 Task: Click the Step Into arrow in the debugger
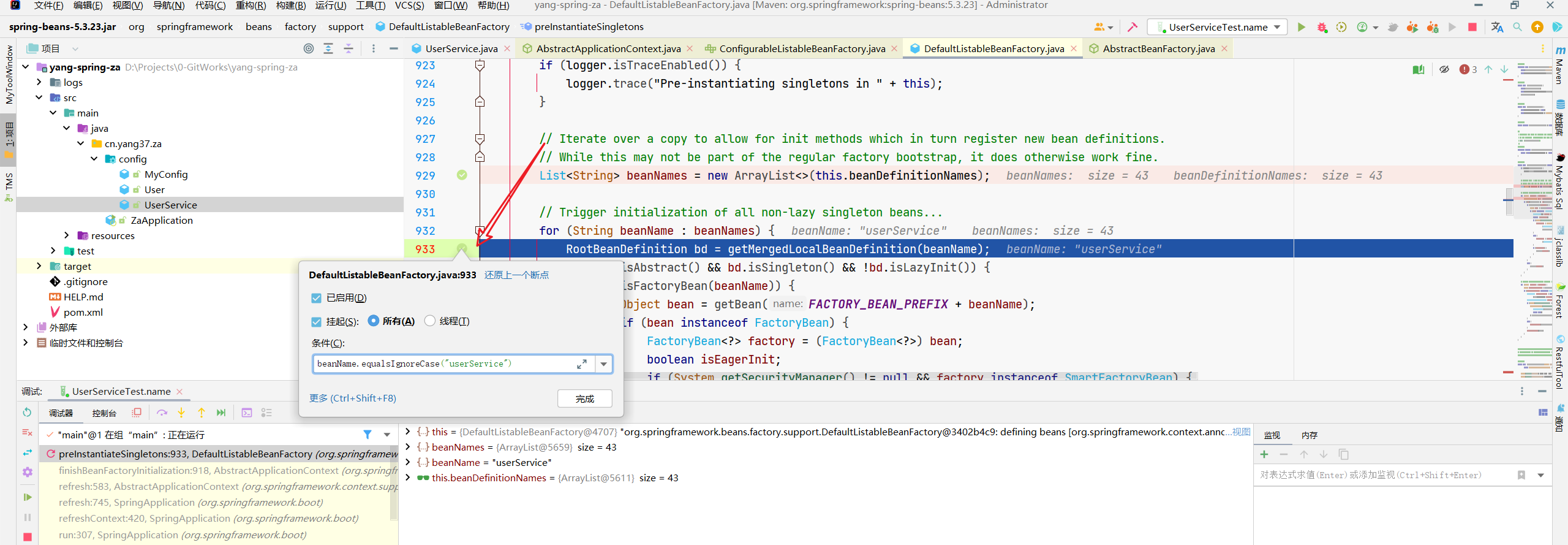click(x=181, y=413)
